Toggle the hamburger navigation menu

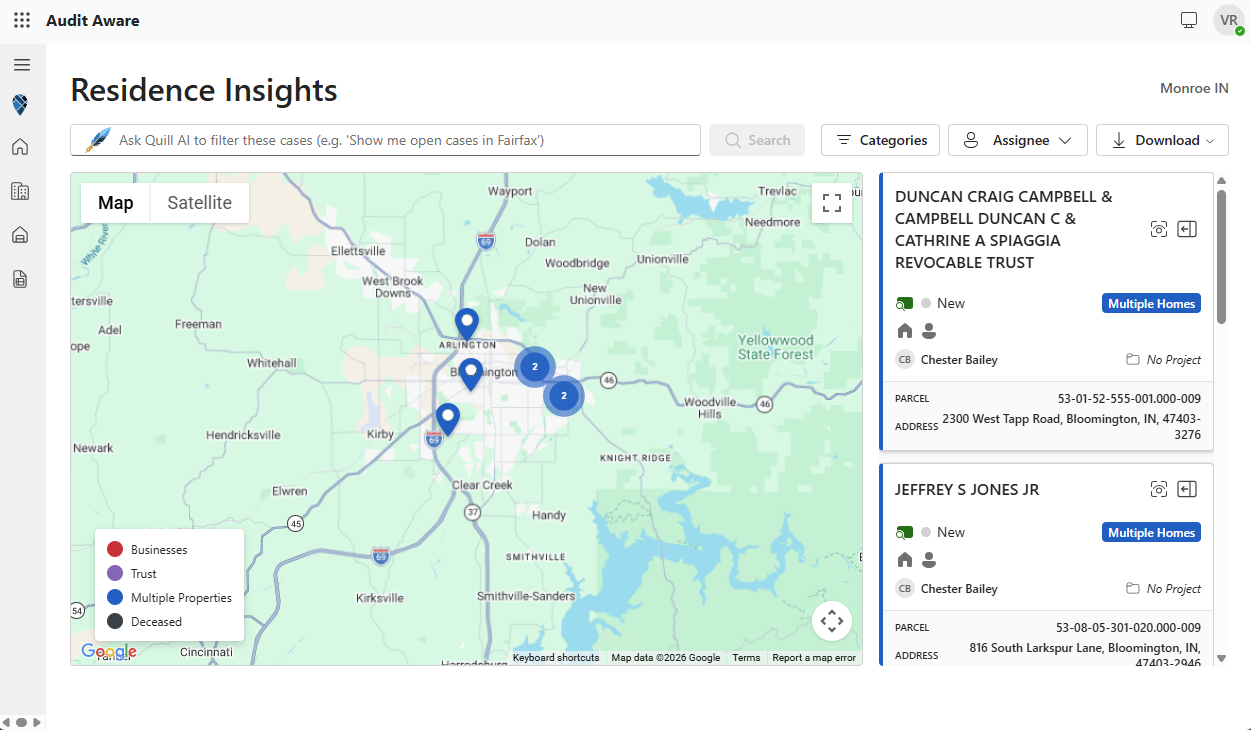(x=22, y=65)
